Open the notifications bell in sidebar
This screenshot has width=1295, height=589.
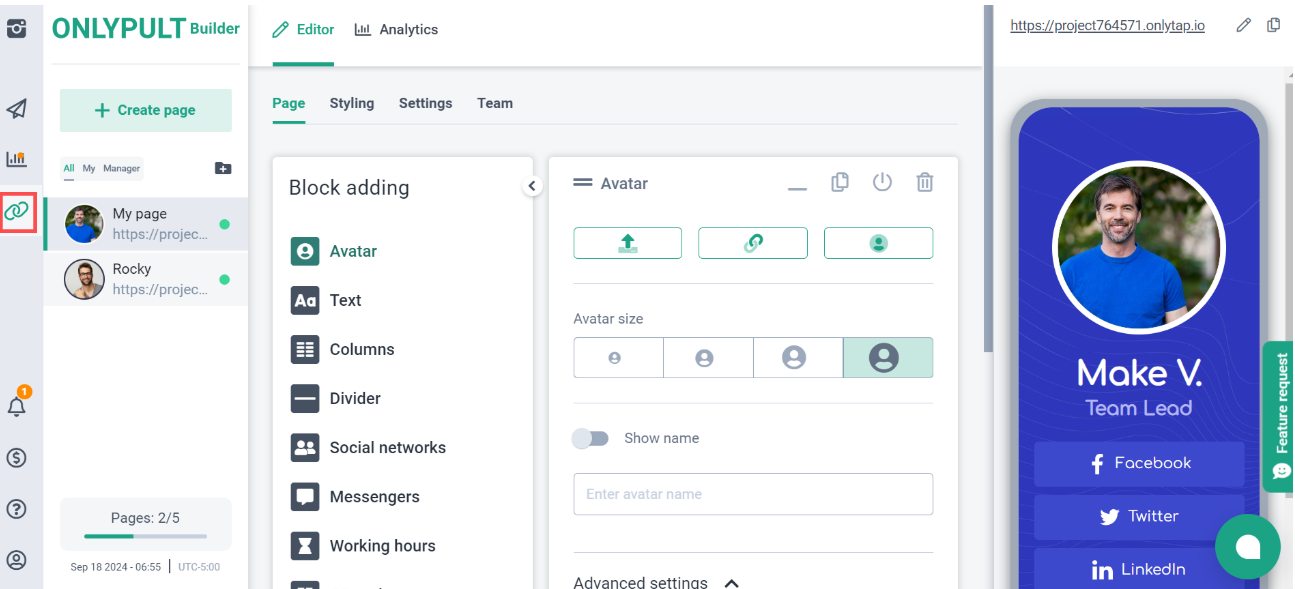[x=17, y=406]
